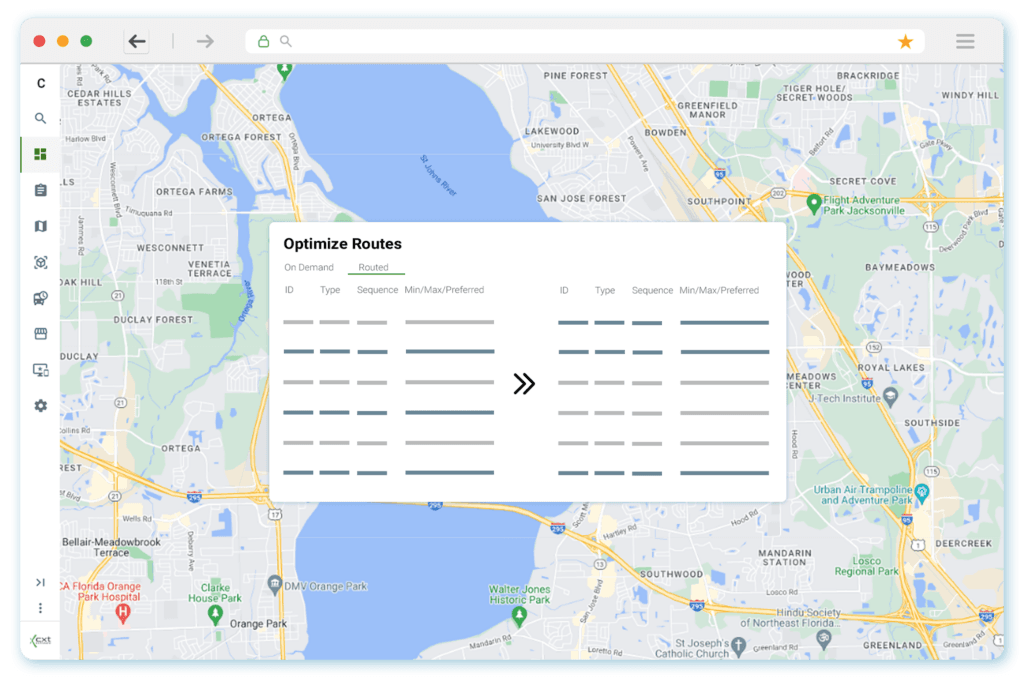The height and width of the screenshot is (680, 1024).
Task: Open the browser hamburger menu
Action: click(x=964, y=41)
